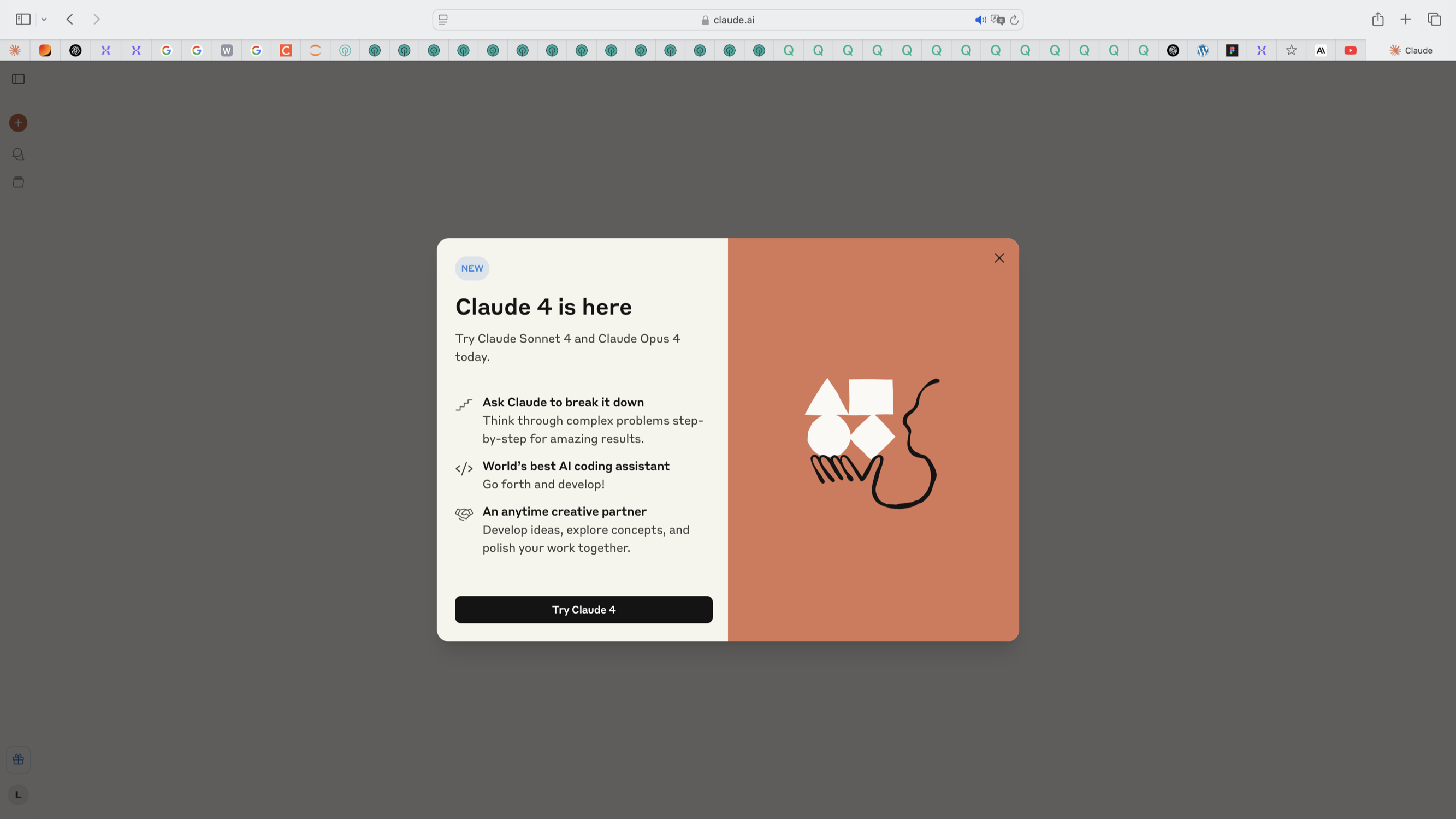Open the projects icon in Claude sidebar
1456x819 pixels.
pyautogui.click(x=18, y=182)
